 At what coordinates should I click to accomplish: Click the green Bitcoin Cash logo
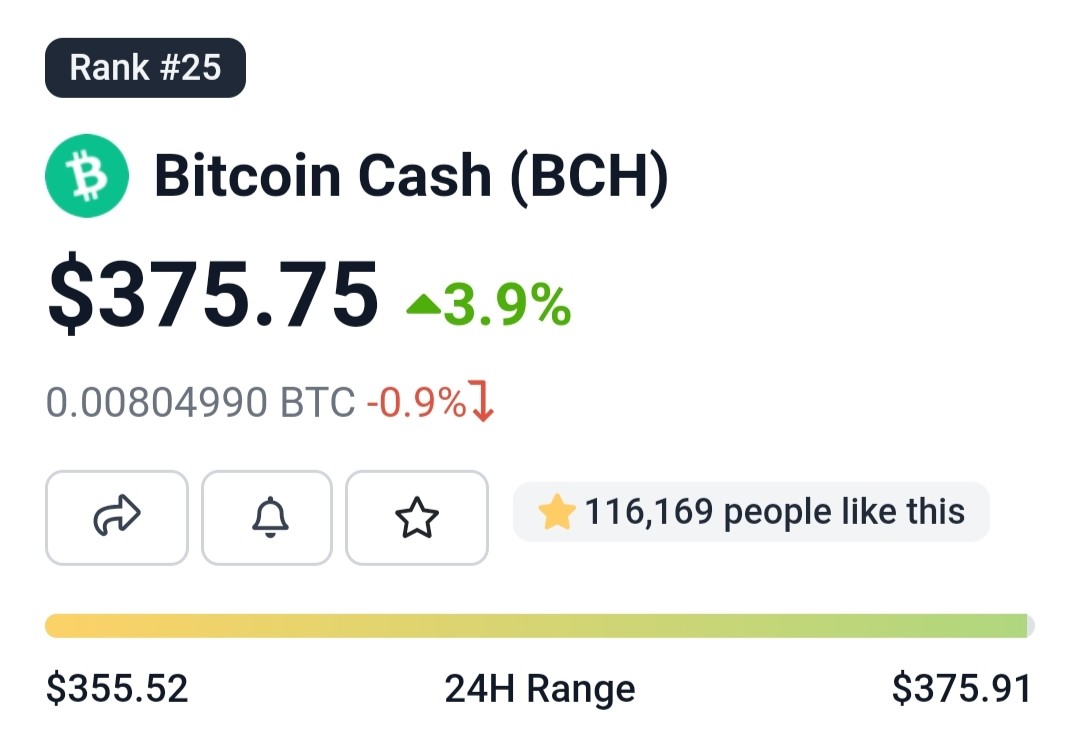[87, 176]
